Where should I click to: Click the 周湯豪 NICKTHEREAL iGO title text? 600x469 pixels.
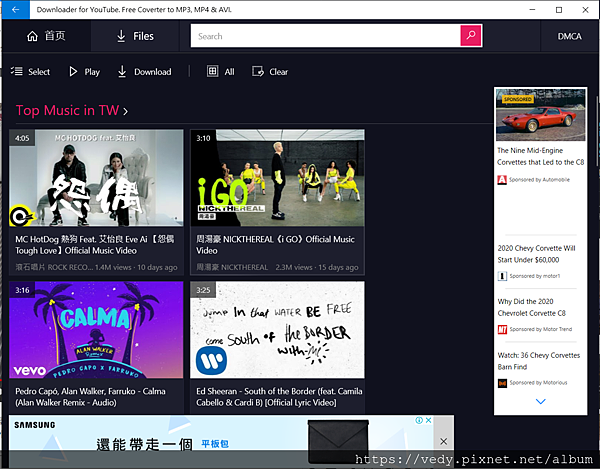[x=275, y=245]
